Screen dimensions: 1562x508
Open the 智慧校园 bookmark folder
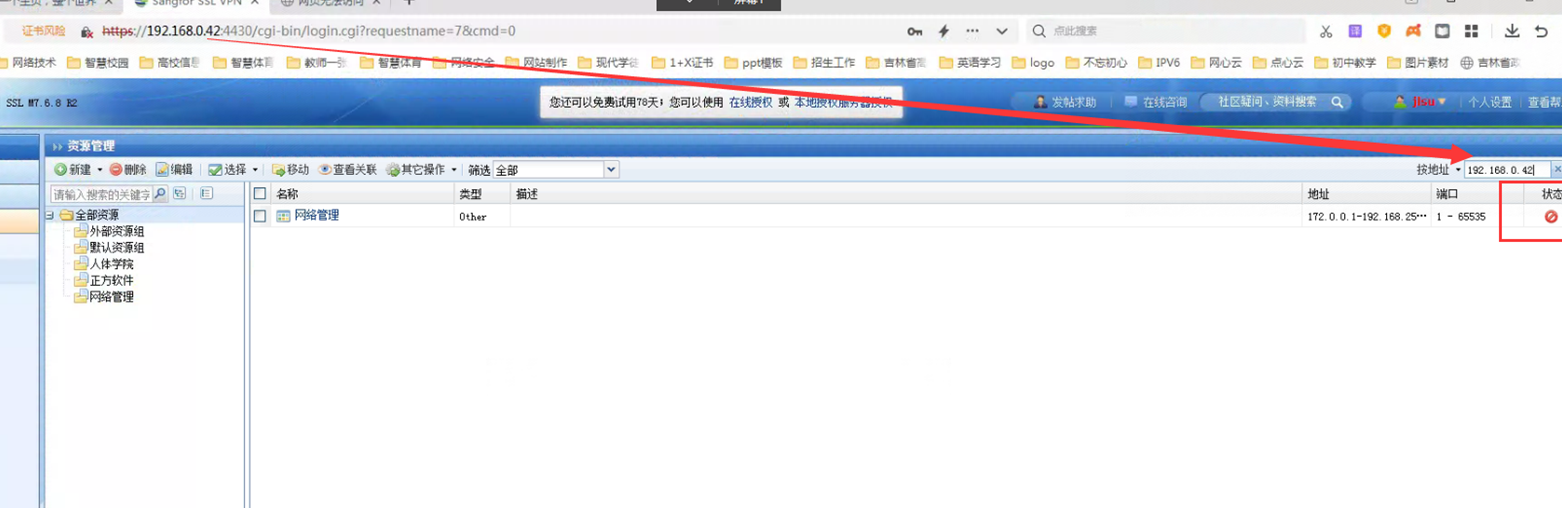[x=98, y=62]
